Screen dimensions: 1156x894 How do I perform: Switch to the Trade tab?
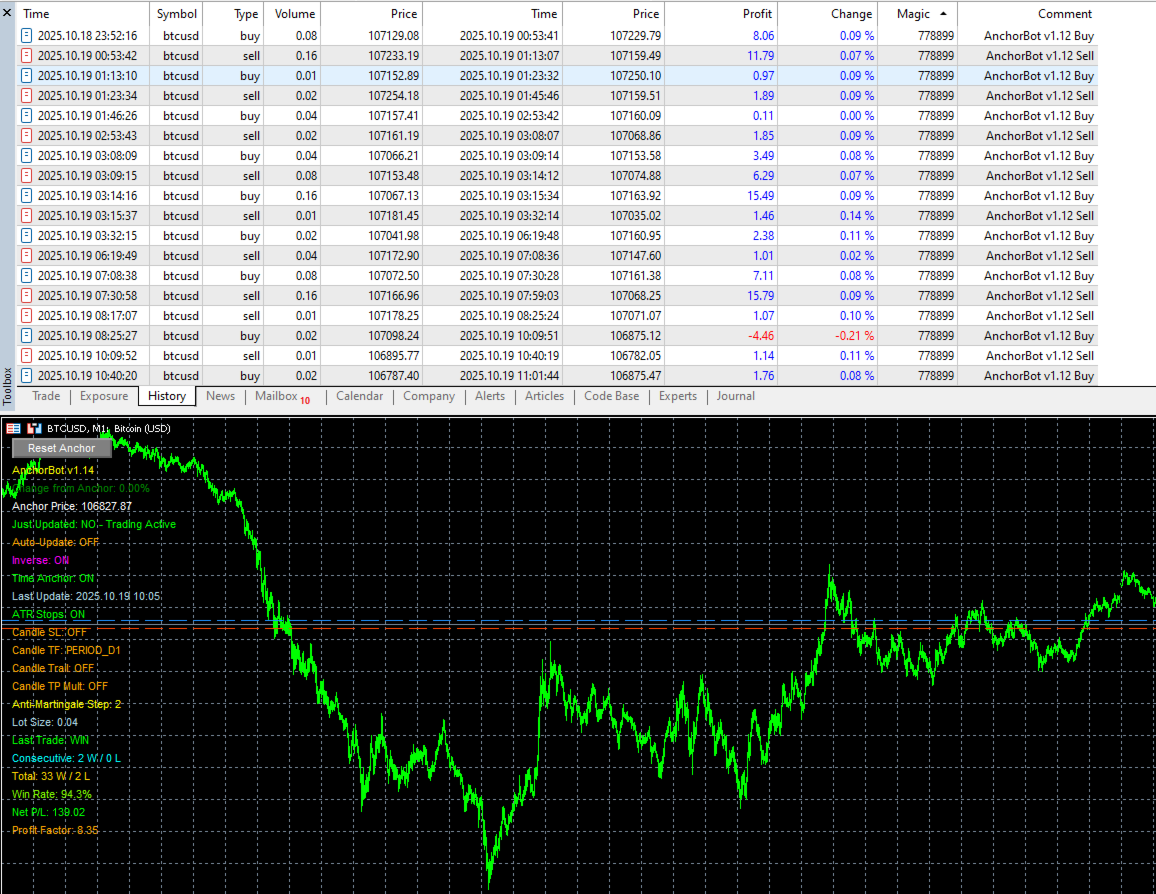[x=46, y=396]
